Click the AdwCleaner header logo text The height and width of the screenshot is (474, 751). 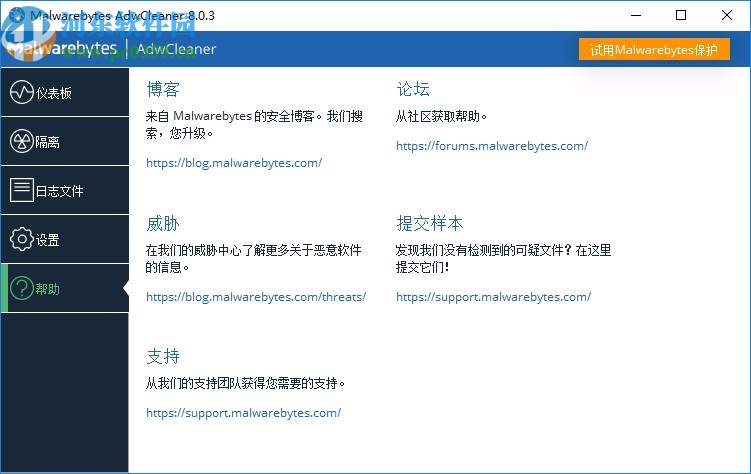coord(176,49)
